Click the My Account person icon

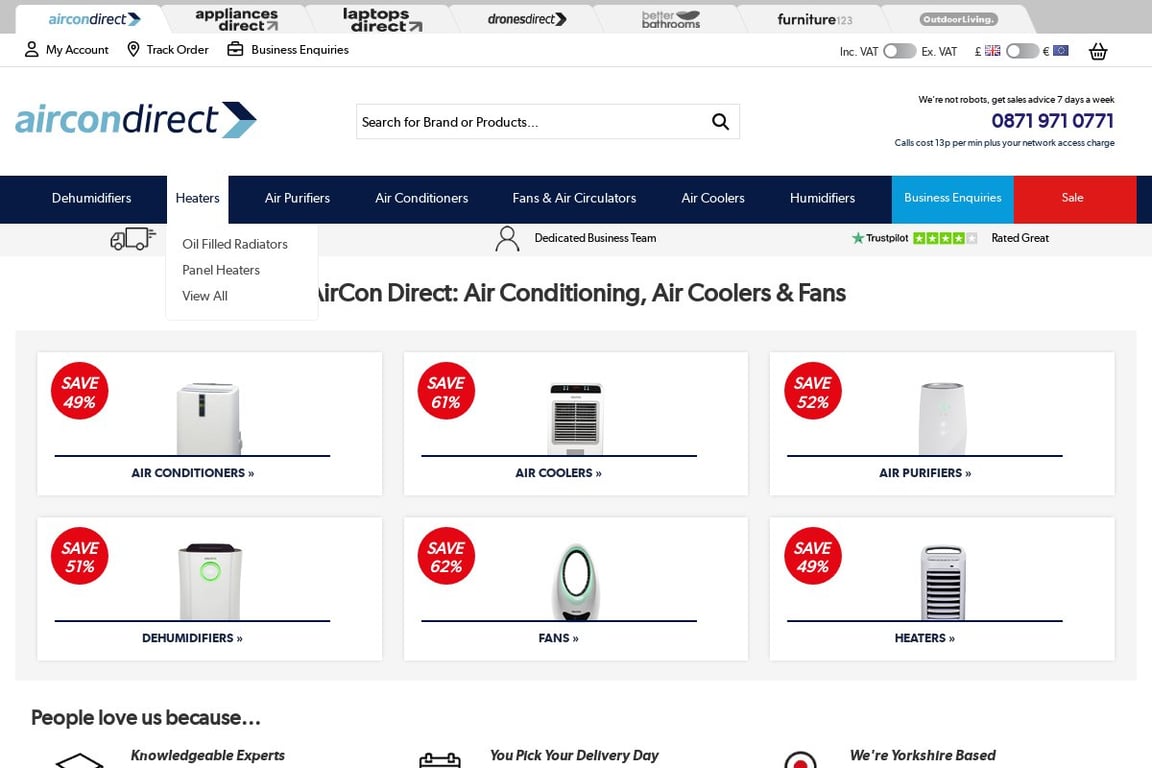(31, 49)
